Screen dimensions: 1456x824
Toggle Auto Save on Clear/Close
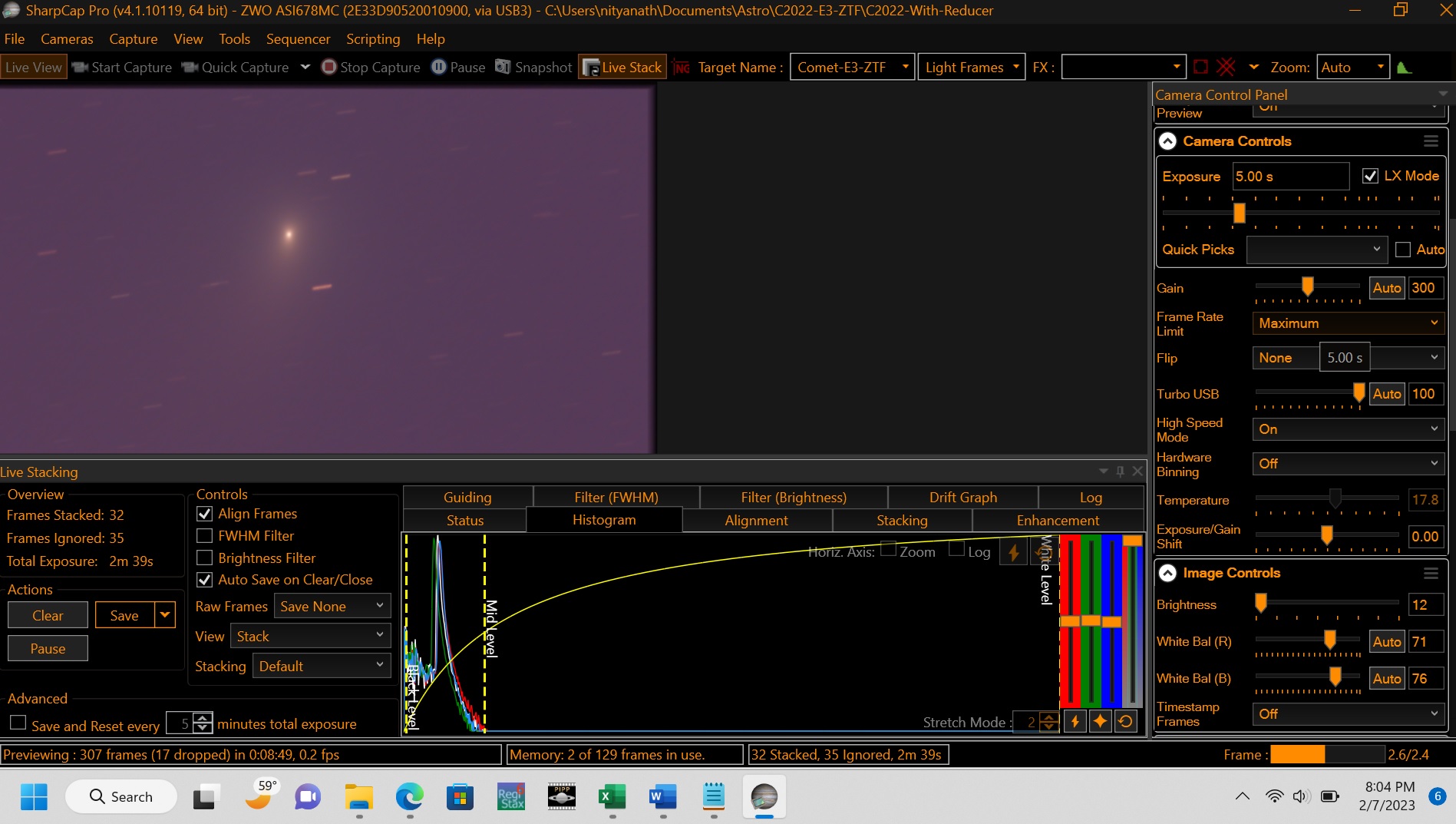tap(205, 580)
